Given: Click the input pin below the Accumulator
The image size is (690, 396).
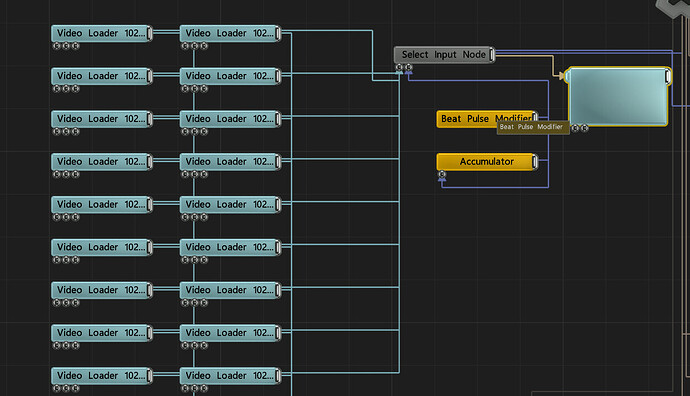Looking at the screenshot, I should (442, 174).
